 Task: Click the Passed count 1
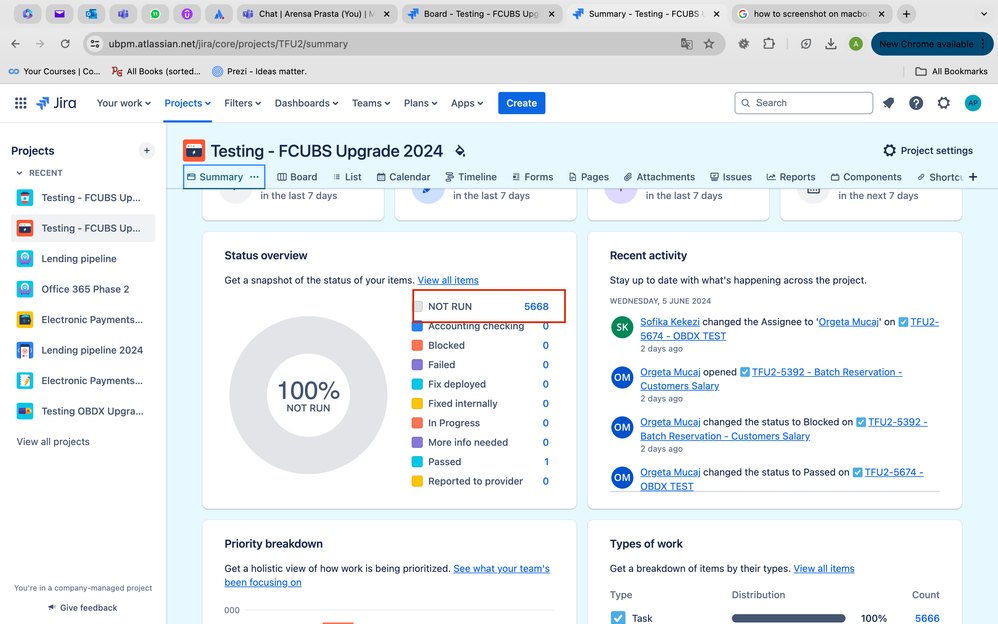point(546,462)
